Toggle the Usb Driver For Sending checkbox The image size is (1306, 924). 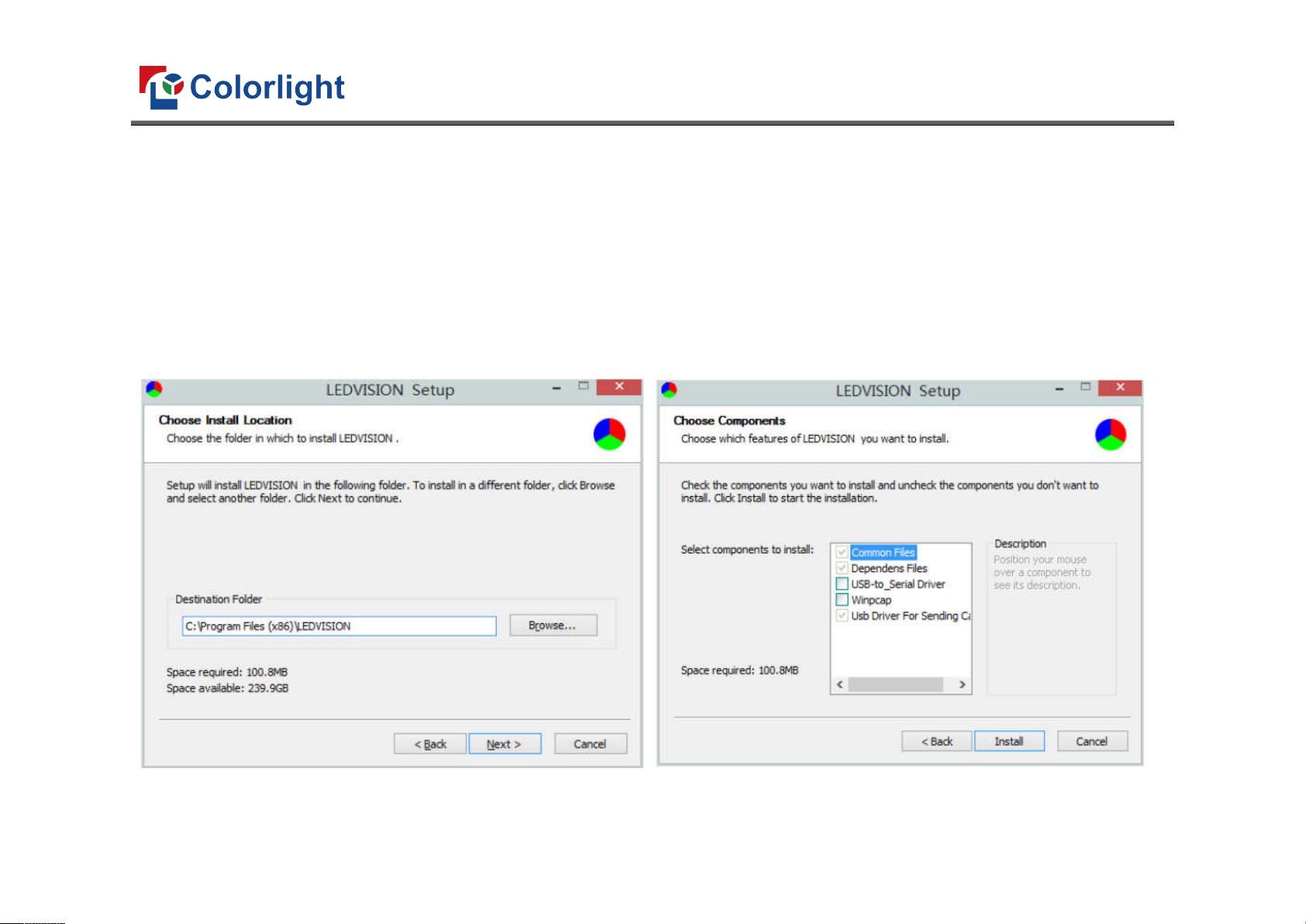click(842, 615)
